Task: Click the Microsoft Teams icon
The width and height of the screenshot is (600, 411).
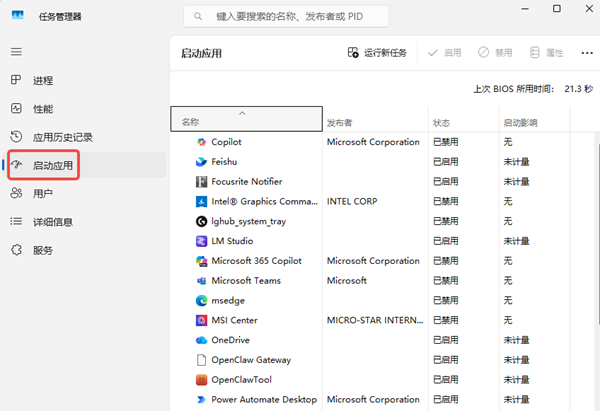Action: coord(201,281)
